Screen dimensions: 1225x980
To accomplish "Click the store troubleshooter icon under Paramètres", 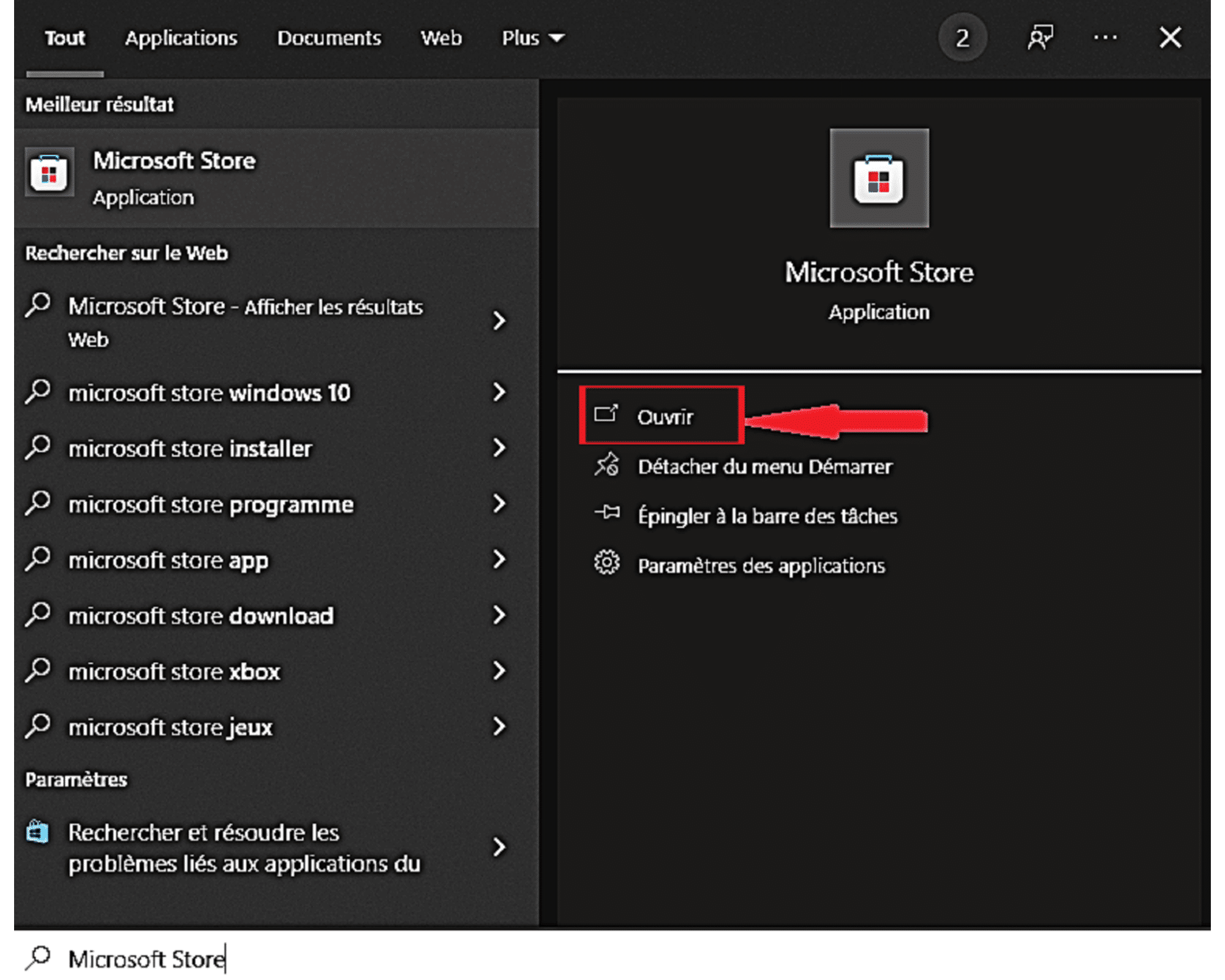I will (37, 831).
